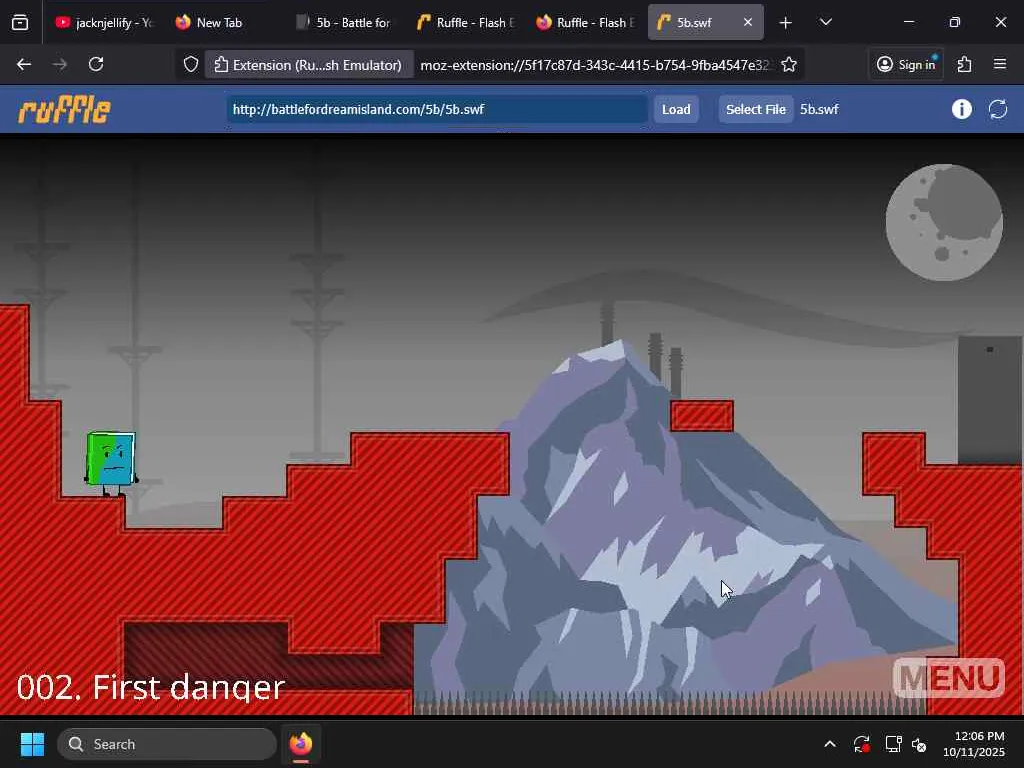This screenshot has height=768, width=1024.
Task: Click the Firefox taskbar icon
Action: [x=301, y=744]
